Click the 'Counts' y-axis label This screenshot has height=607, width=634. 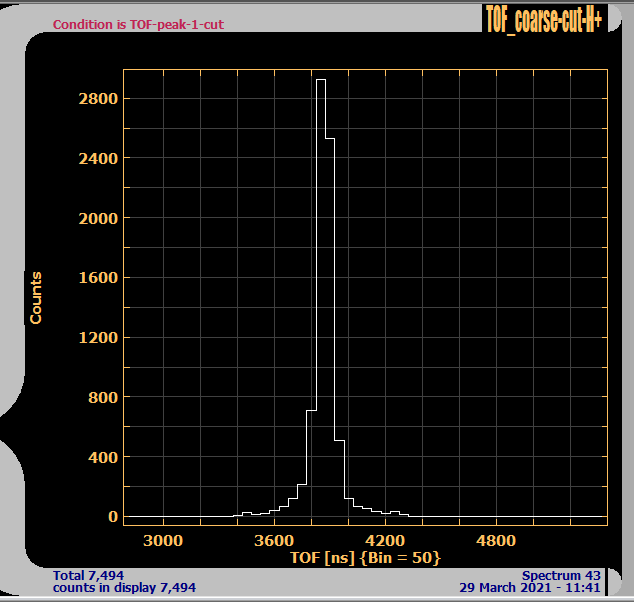pyautogui.click(x=36, y=298)
